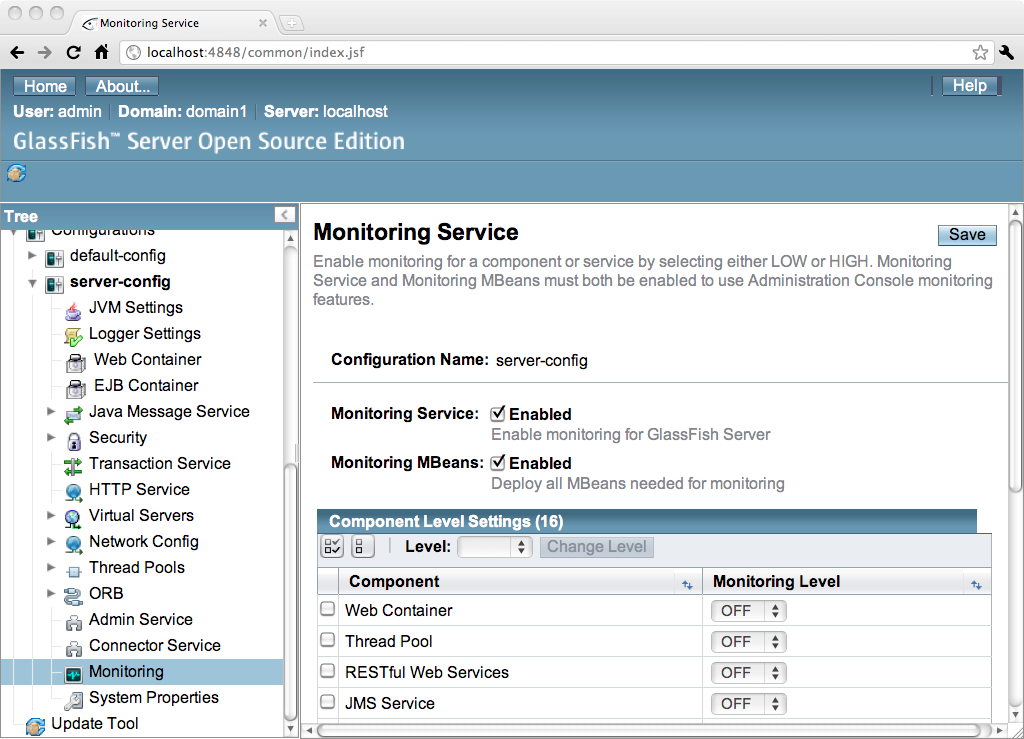Expand the Virtual Servers node
Viewport: 1024px width, 739px height.
(51, 515)
